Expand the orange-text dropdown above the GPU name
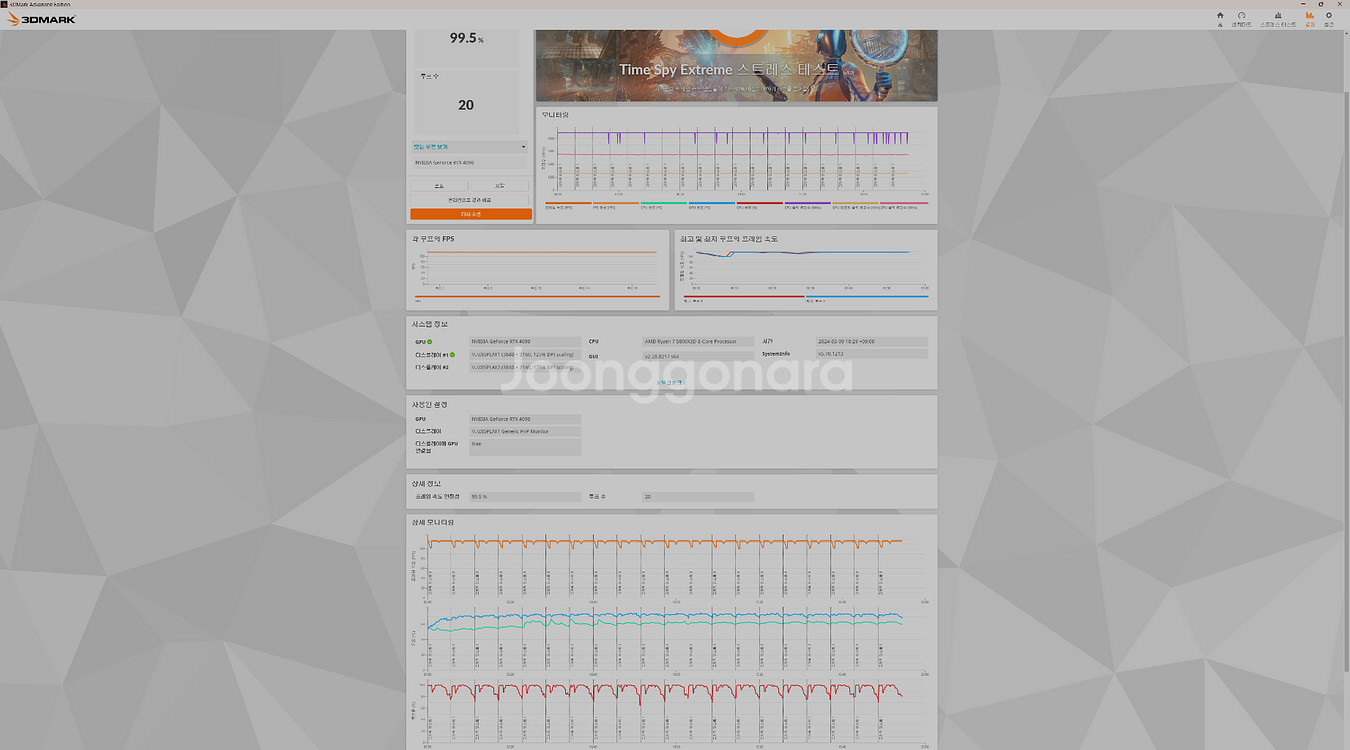The image size is (1350, 750). point(469,147)
